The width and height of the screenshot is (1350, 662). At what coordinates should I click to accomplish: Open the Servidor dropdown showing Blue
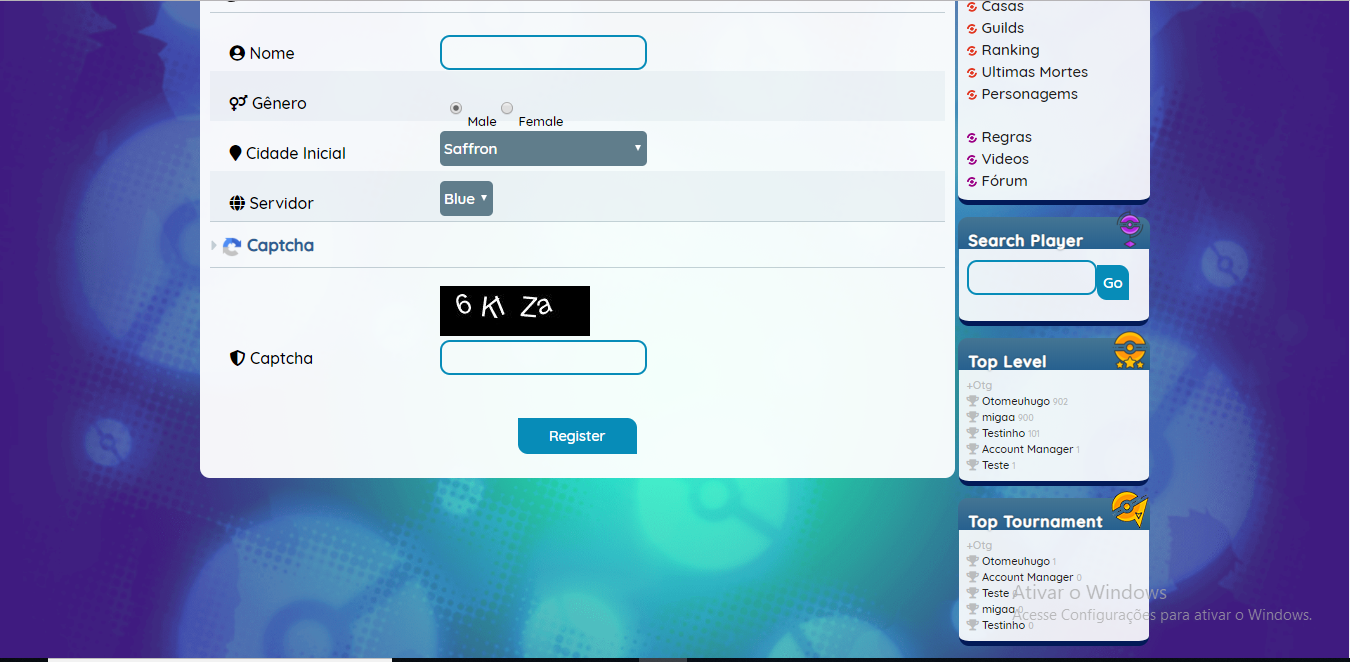pyautogui.click(x=466, y=199)
